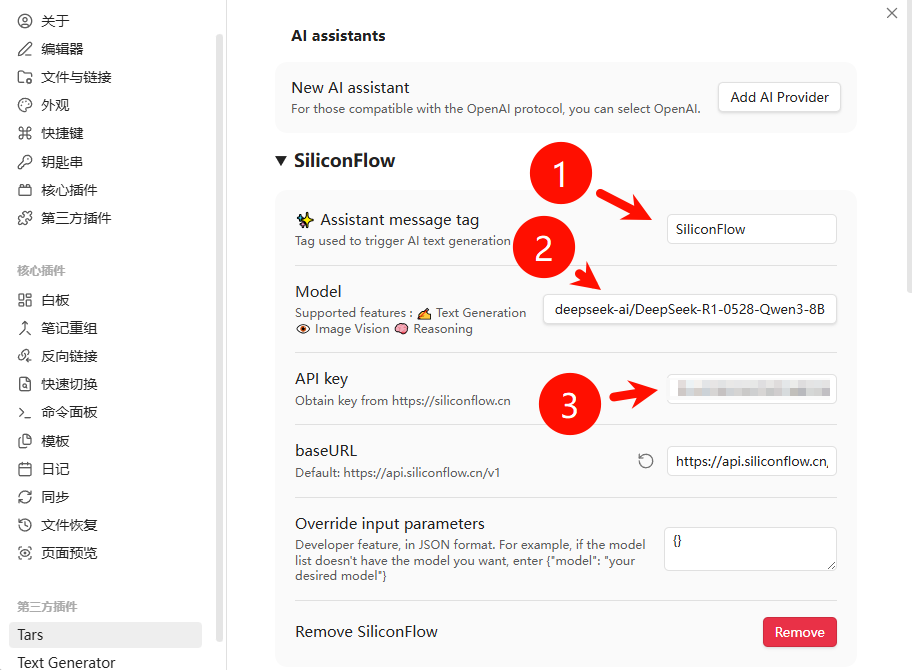Viewport: 912px width, 670px height.
Task: Click the 外观 palette icon
Action: pyautogui.click(x=24, y=105)
